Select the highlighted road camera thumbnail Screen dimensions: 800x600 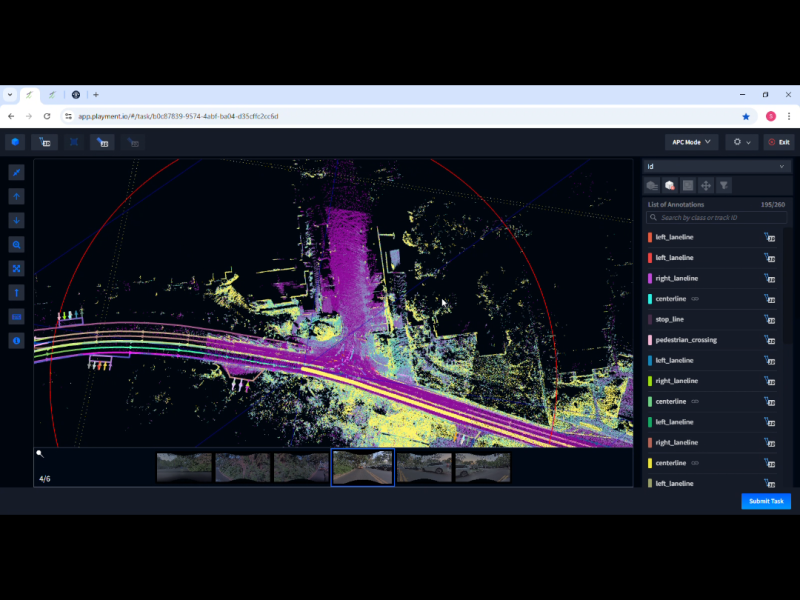[363, 467]
